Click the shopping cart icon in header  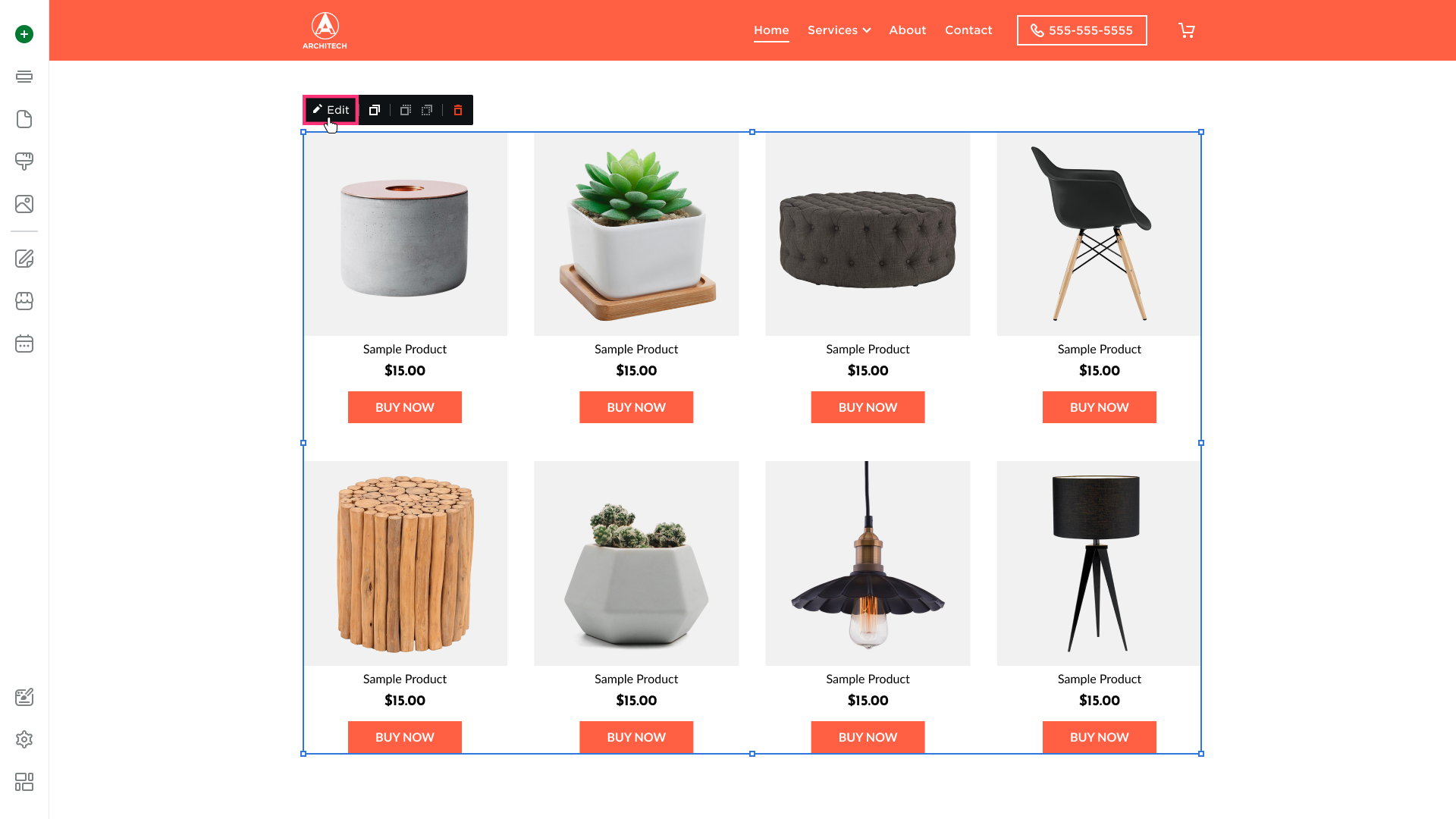pos(1187,30)
